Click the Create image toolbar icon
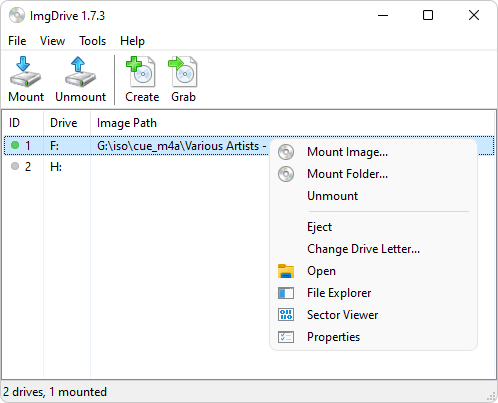This screenshot has height=403, width=498. click(141, 72)
